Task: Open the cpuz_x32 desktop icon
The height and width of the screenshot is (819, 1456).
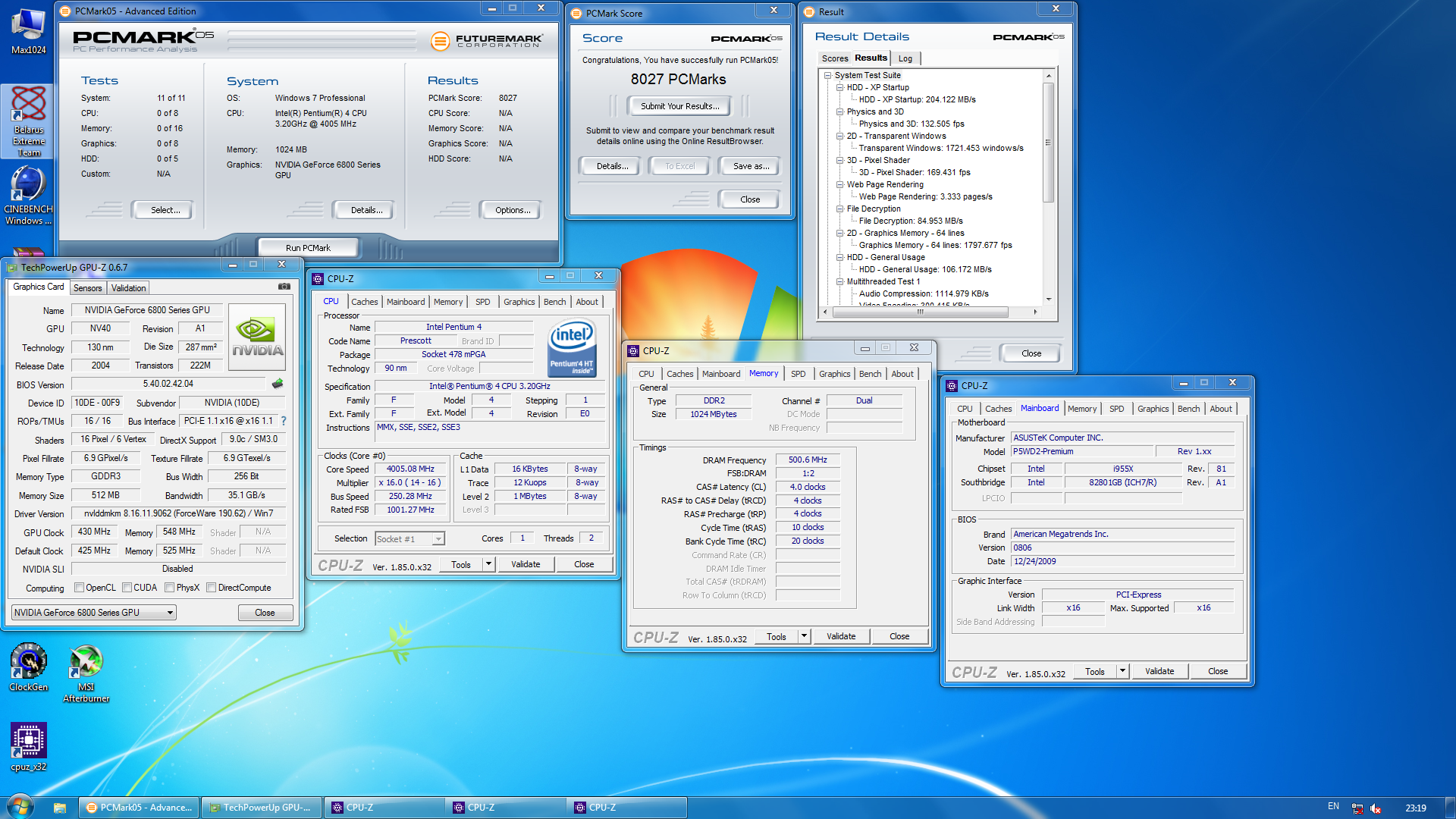Action: tap(28, 747)
